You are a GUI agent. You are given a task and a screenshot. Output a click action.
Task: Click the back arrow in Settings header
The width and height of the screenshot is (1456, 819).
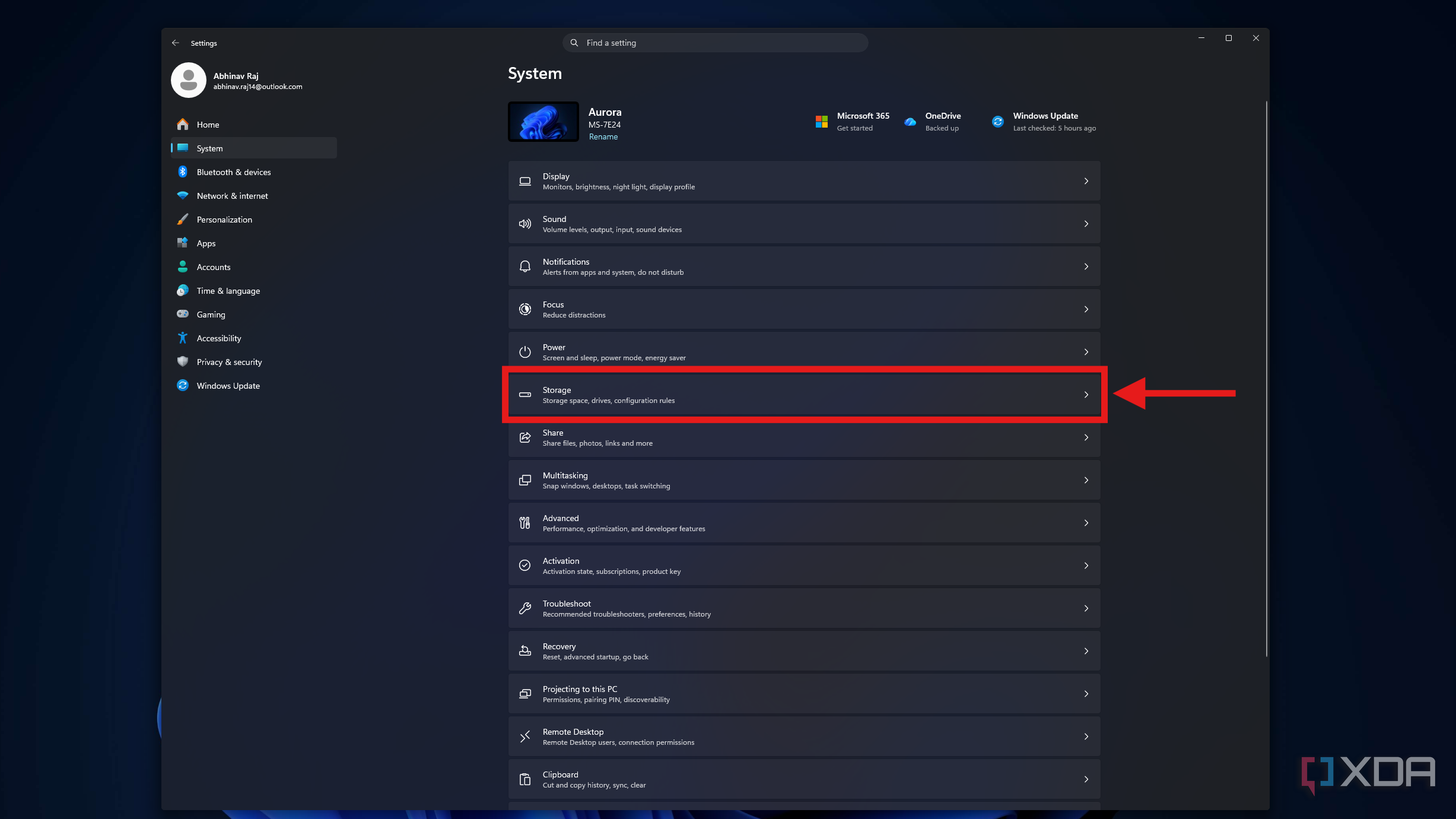pyautogui.click(x=176, y=43)
